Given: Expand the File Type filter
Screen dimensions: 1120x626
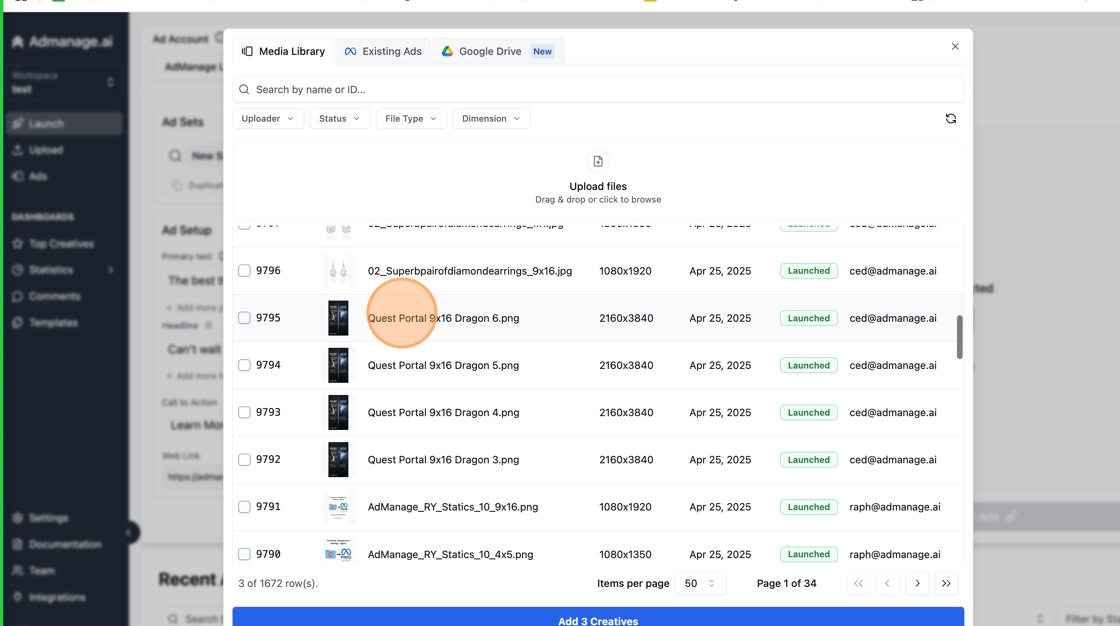Looking at the screenshot, I should [x=411, y=119].
